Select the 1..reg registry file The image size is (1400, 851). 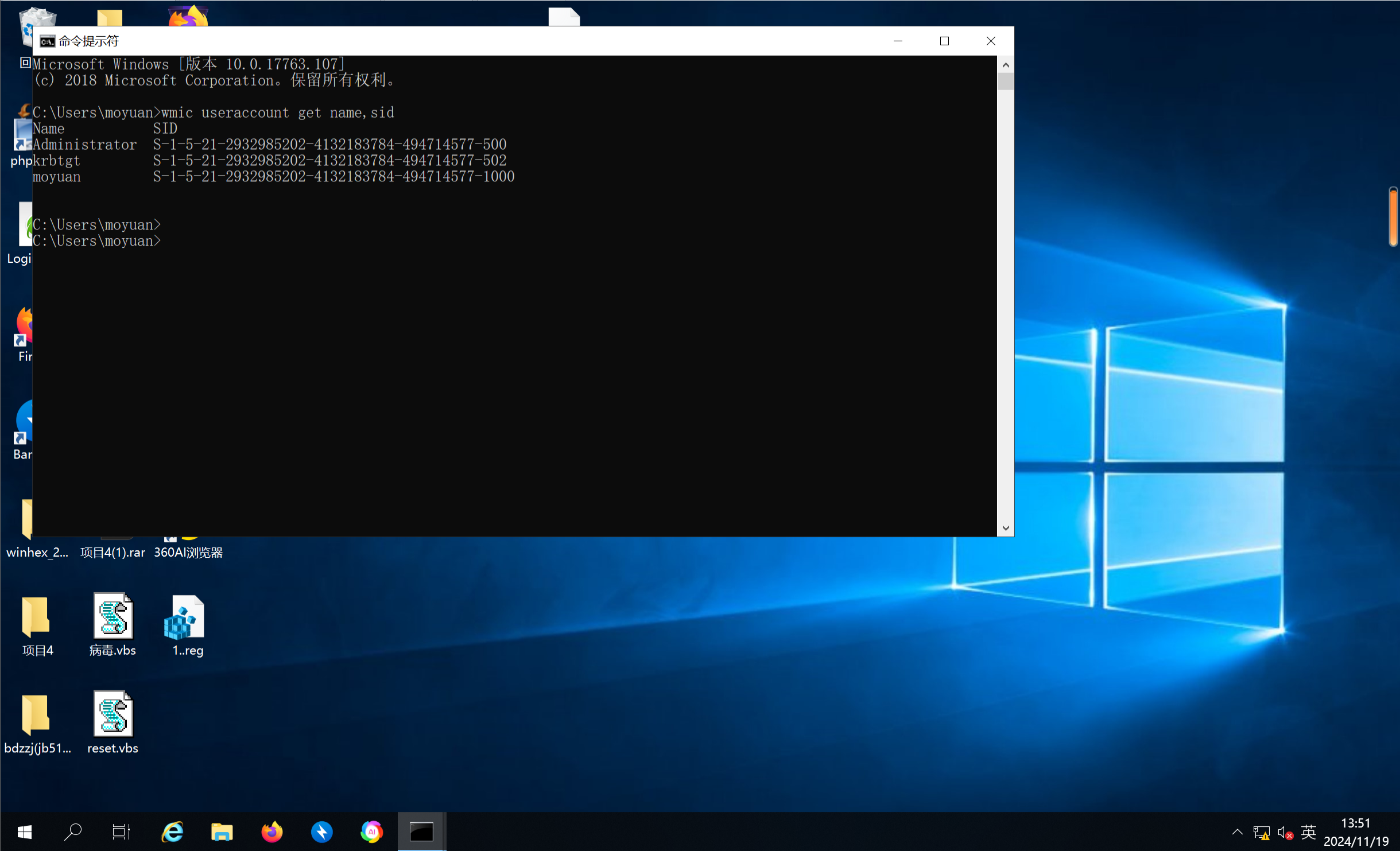[x=185, y=618]
